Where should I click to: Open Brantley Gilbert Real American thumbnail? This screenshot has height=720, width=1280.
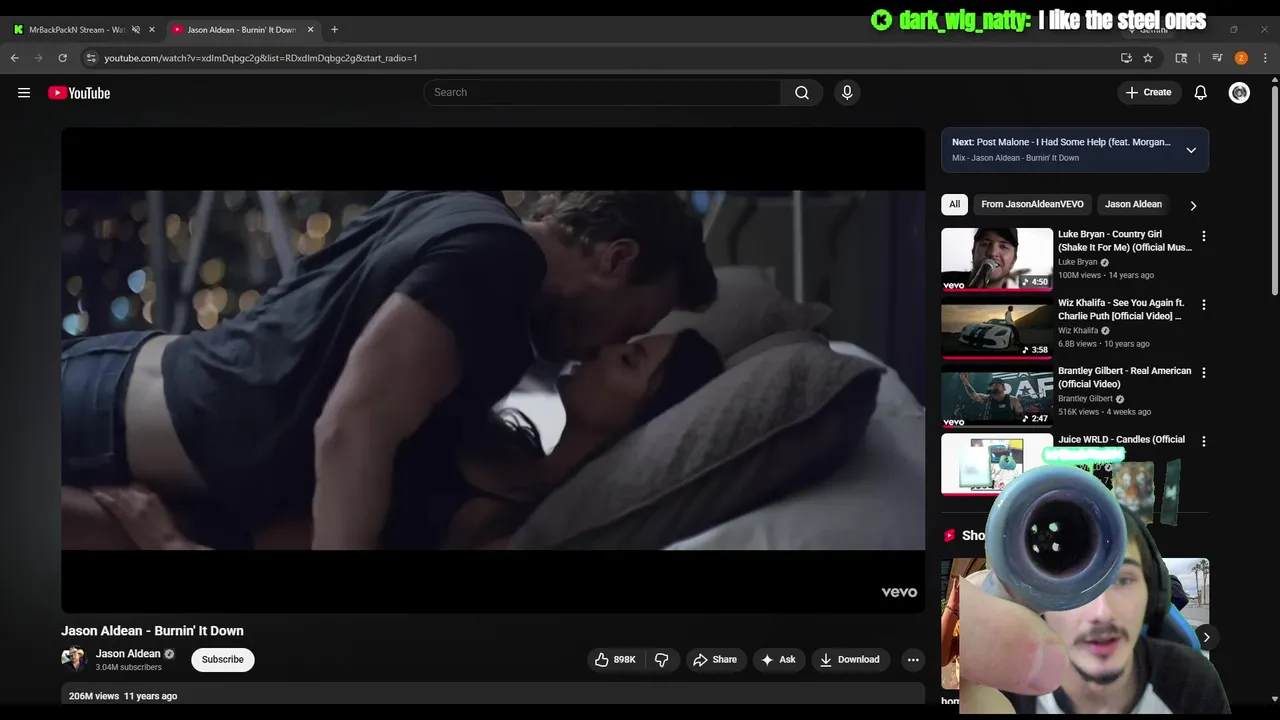tap(997, 396)
